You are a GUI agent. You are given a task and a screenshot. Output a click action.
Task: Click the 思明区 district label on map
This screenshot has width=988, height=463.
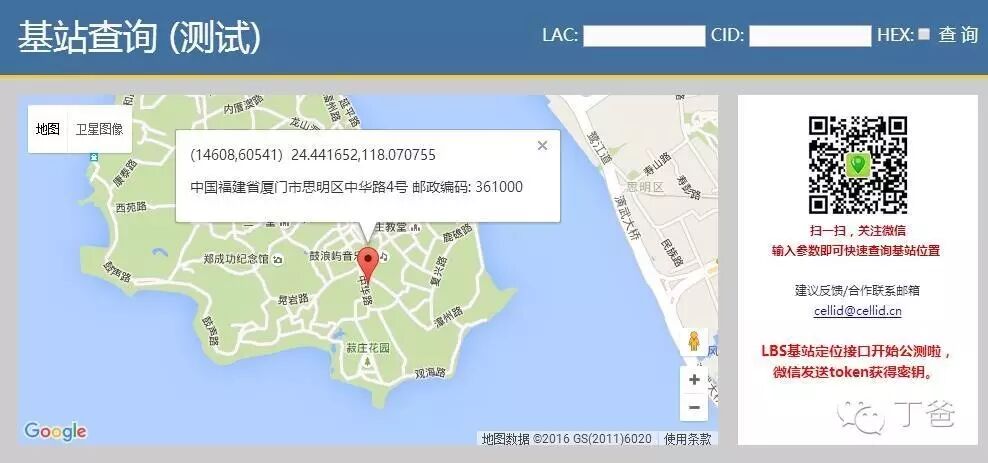(x=645, y=187)
